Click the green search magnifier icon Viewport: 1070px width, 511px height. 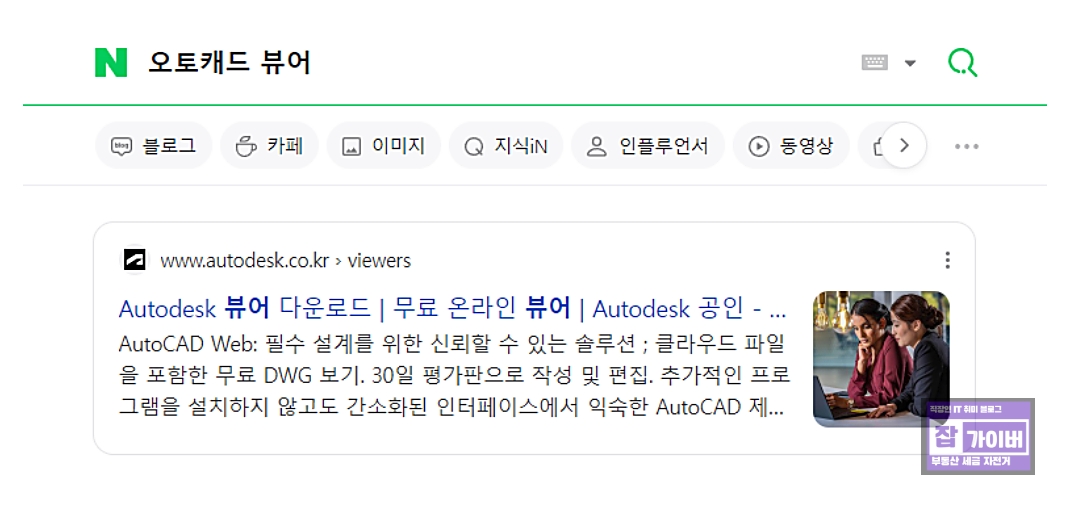(x=962, y=63)
